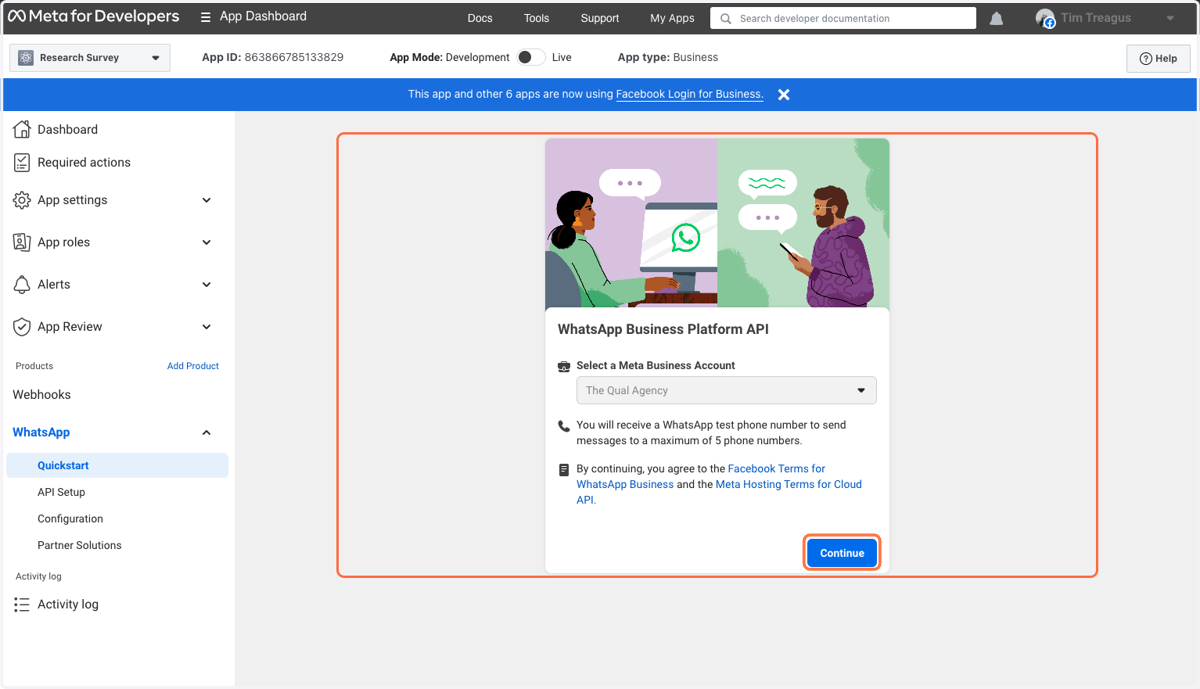Open Webhooks product in sidebar
This screenshot has width=1200, height=689.
pos(42,395)
